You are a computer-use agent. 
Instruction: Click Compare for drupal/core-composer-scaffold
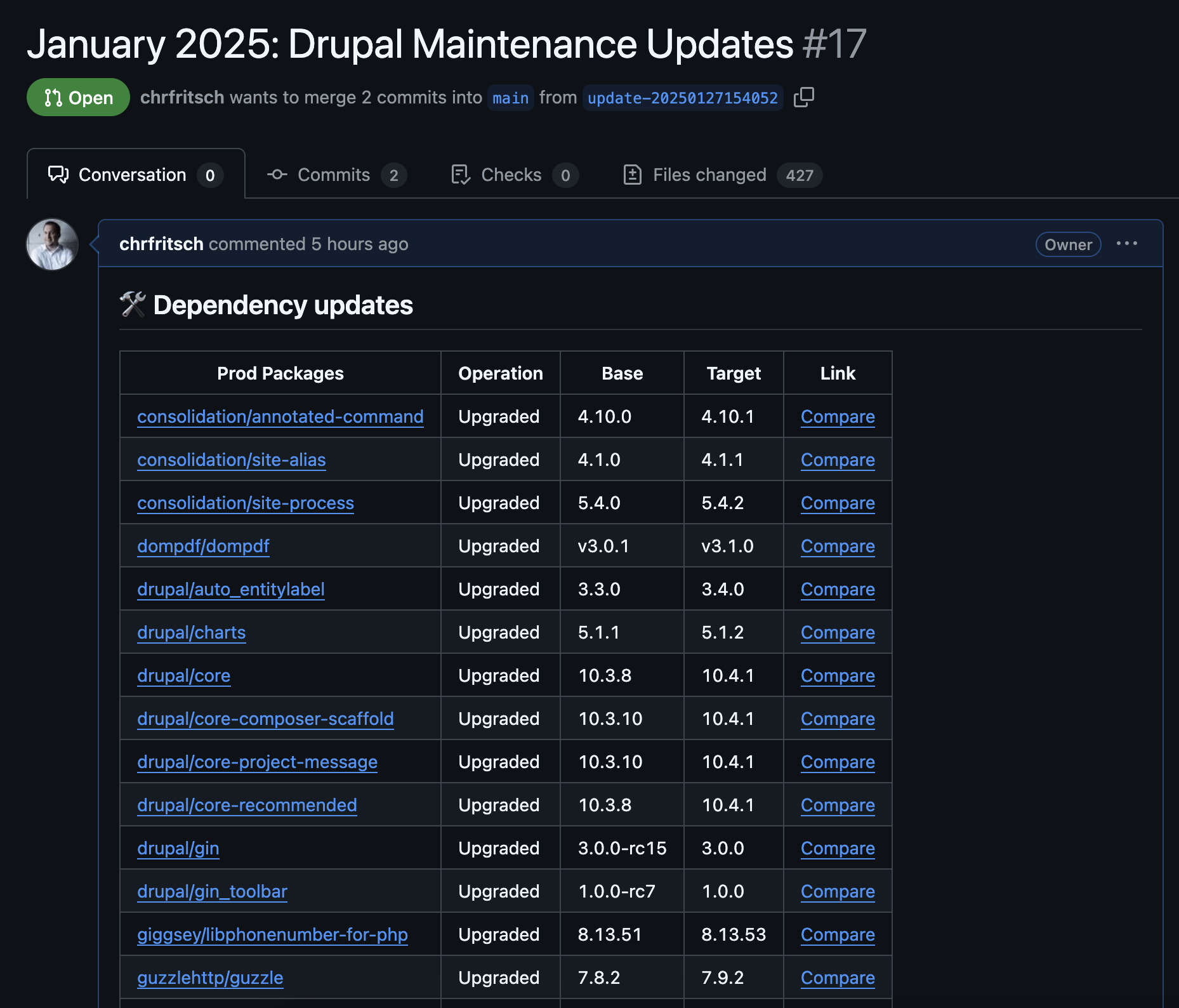click(838, 719)
